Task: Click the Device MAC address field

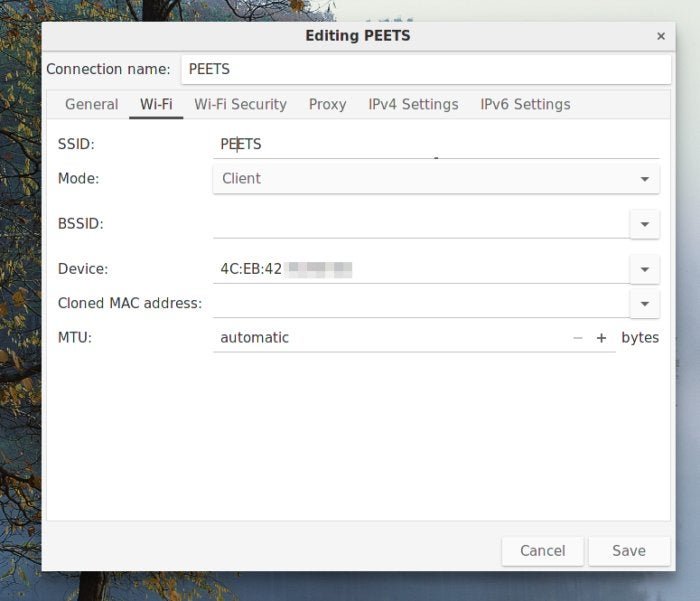Action: [421, 269]
